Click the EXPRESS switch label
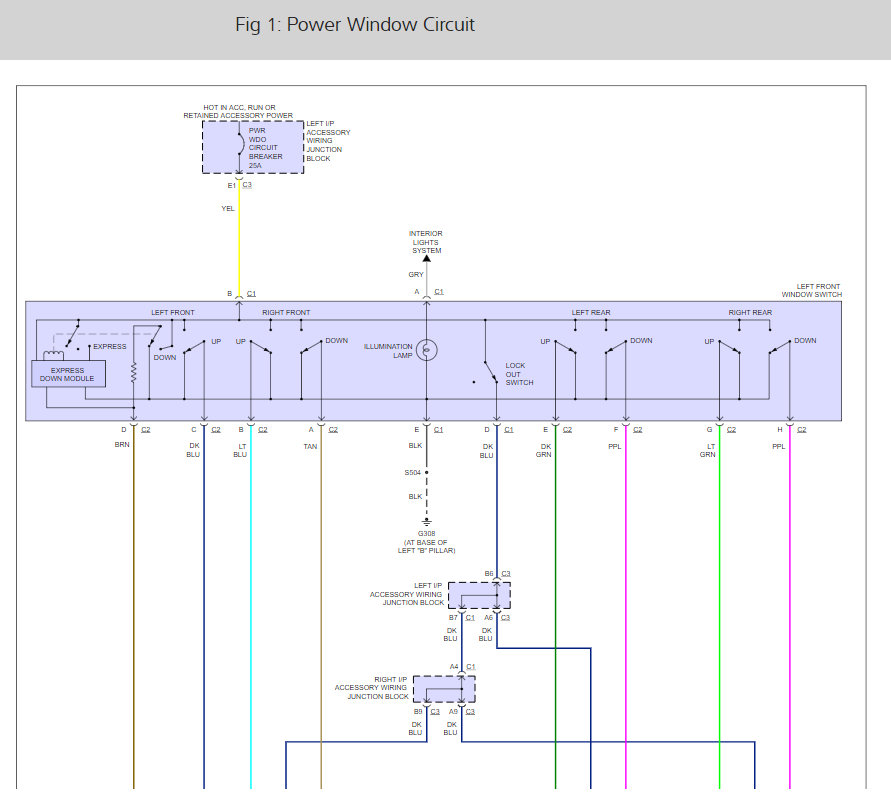Screen dimensions: 891x812 [110, 347]
